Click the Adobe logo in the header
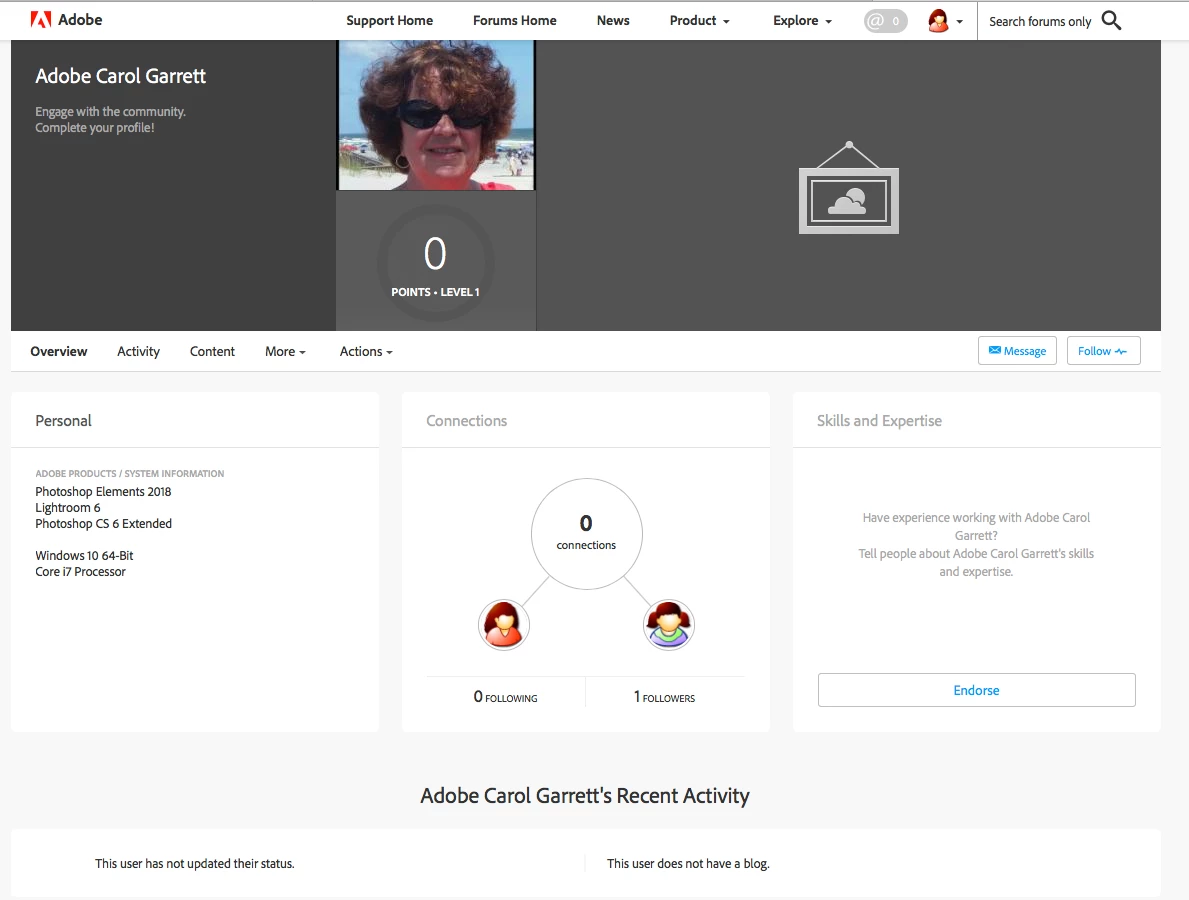 pyautogui.click(x=66, y=20)
